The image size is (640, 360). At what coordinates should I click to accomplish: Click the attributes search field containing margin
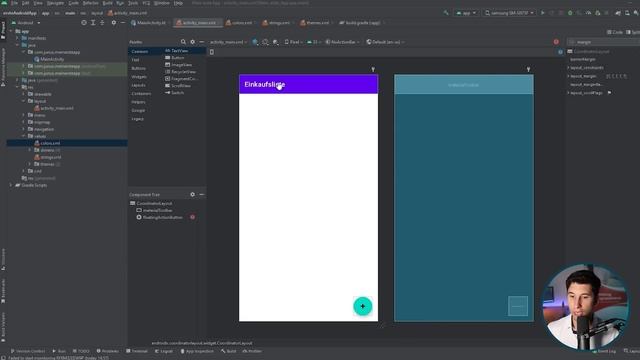(604, 42)
